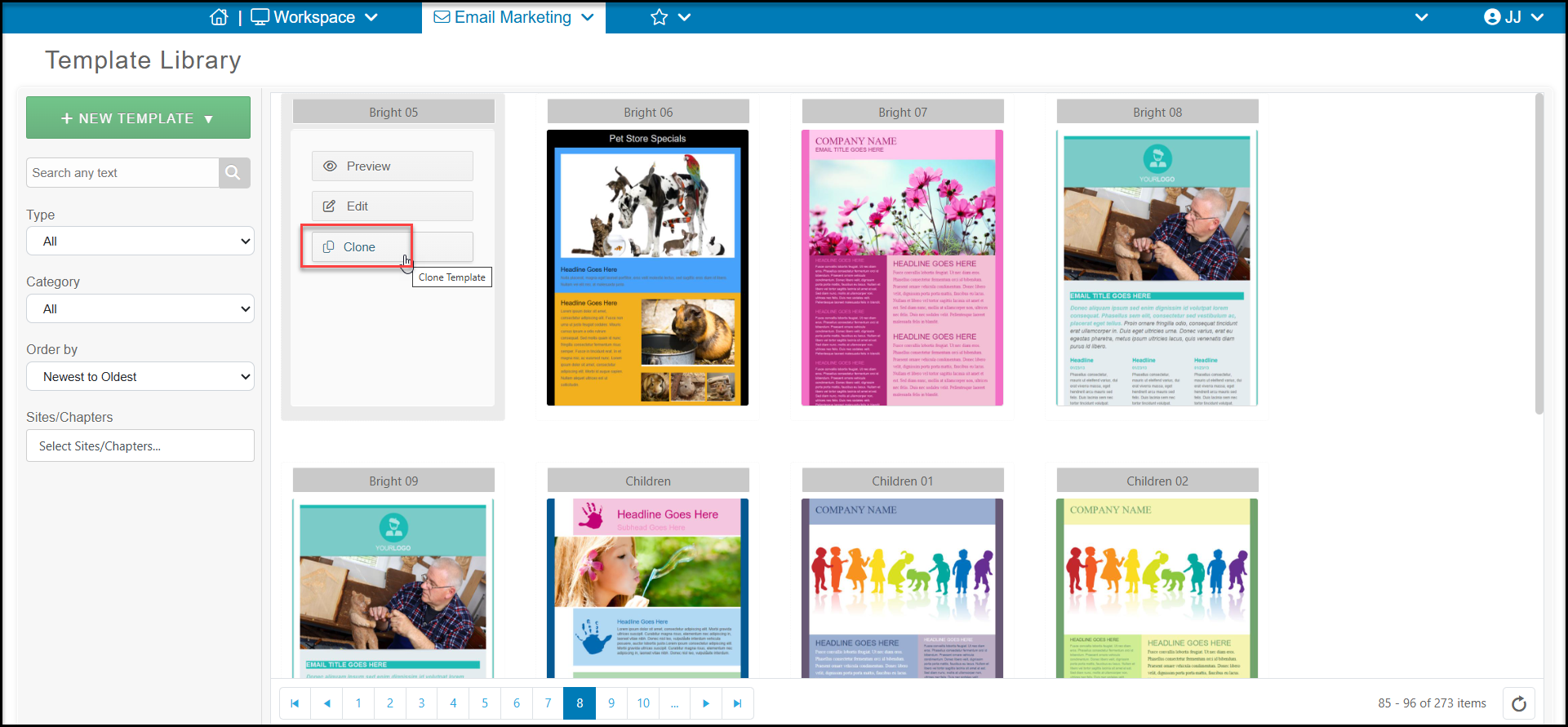
Task: Open the JJ user account menu
Action: [1513, 17]
